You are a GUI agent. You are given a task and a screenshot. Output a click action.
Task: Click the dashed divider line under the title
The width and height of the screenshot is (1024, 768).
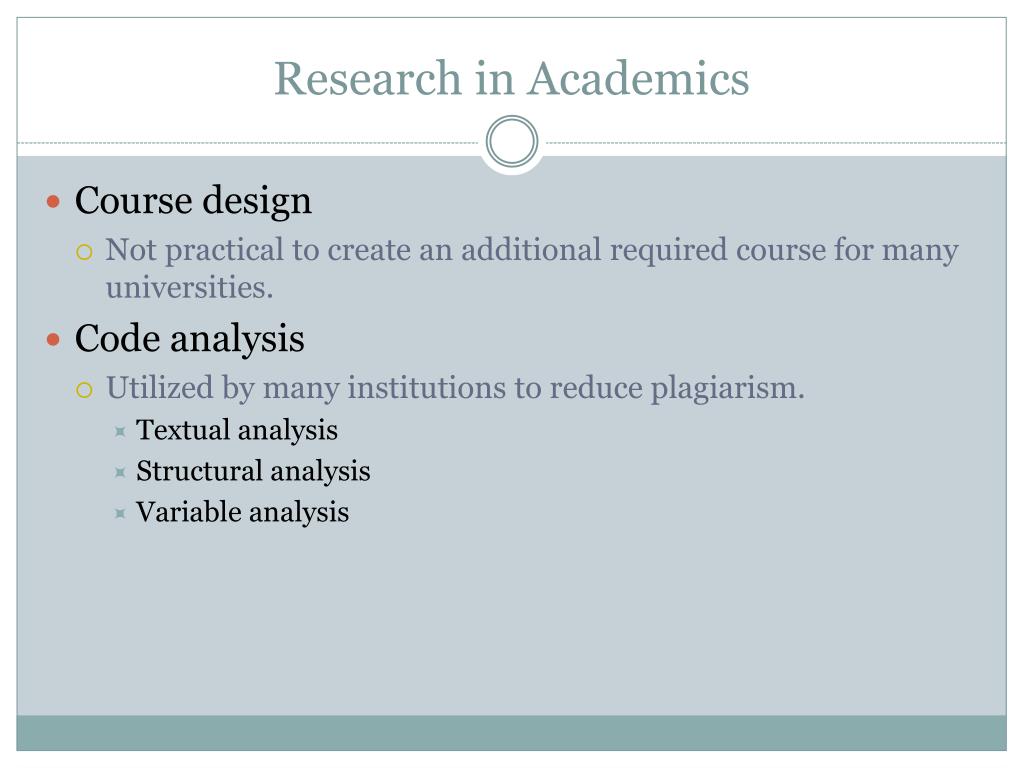click(x=248, y=142)
